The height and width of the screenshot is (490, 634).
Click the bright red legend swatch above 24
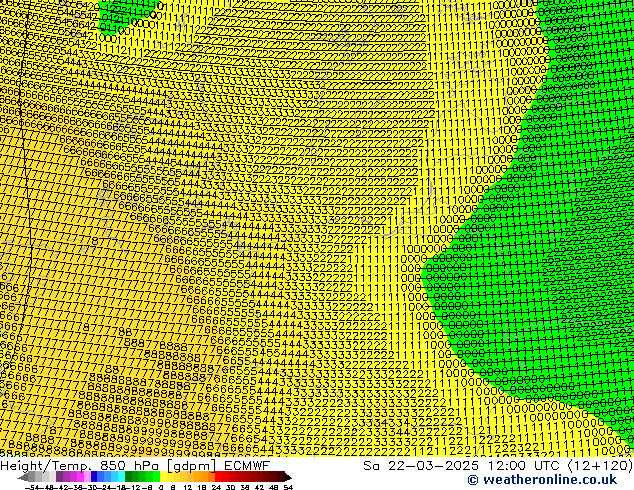pos(218,476)
